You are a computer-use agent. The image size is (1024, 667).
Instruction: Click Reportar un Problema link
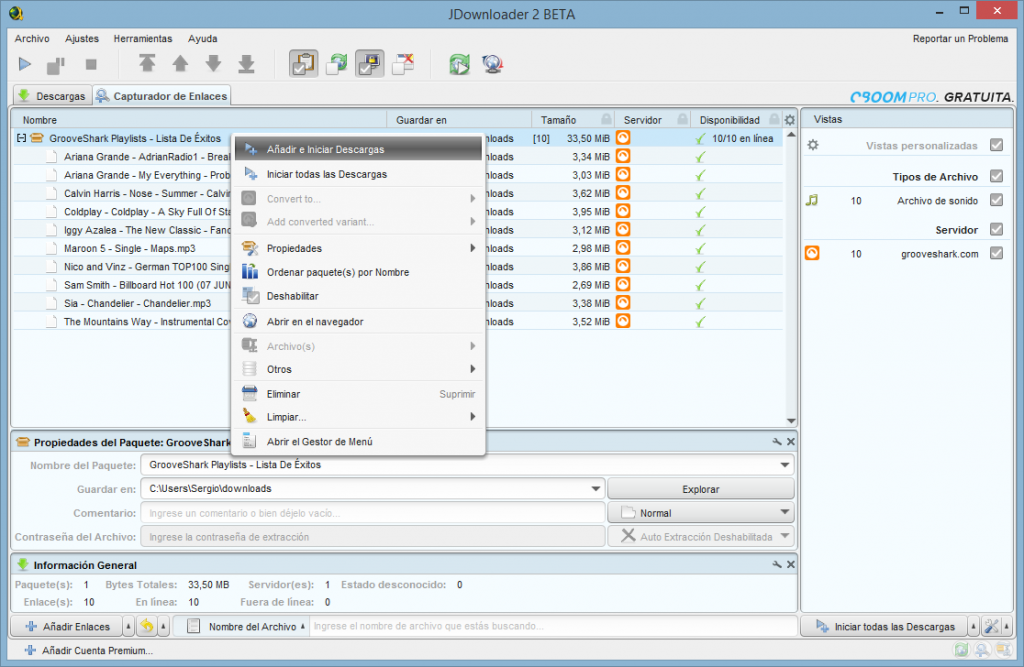pyautogui.click(x=960, y=39)
